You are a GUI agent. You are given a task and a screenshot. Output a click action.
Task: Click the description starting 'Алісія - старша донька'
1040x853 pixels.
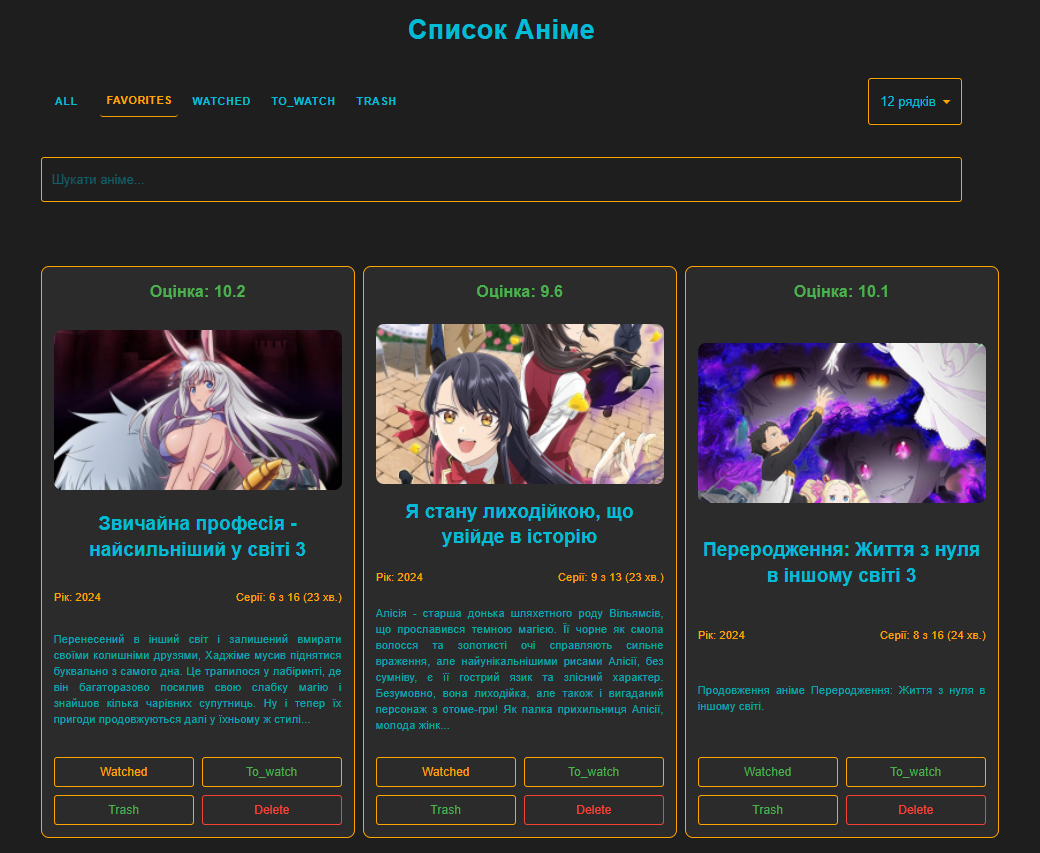(x=520, y=669)
